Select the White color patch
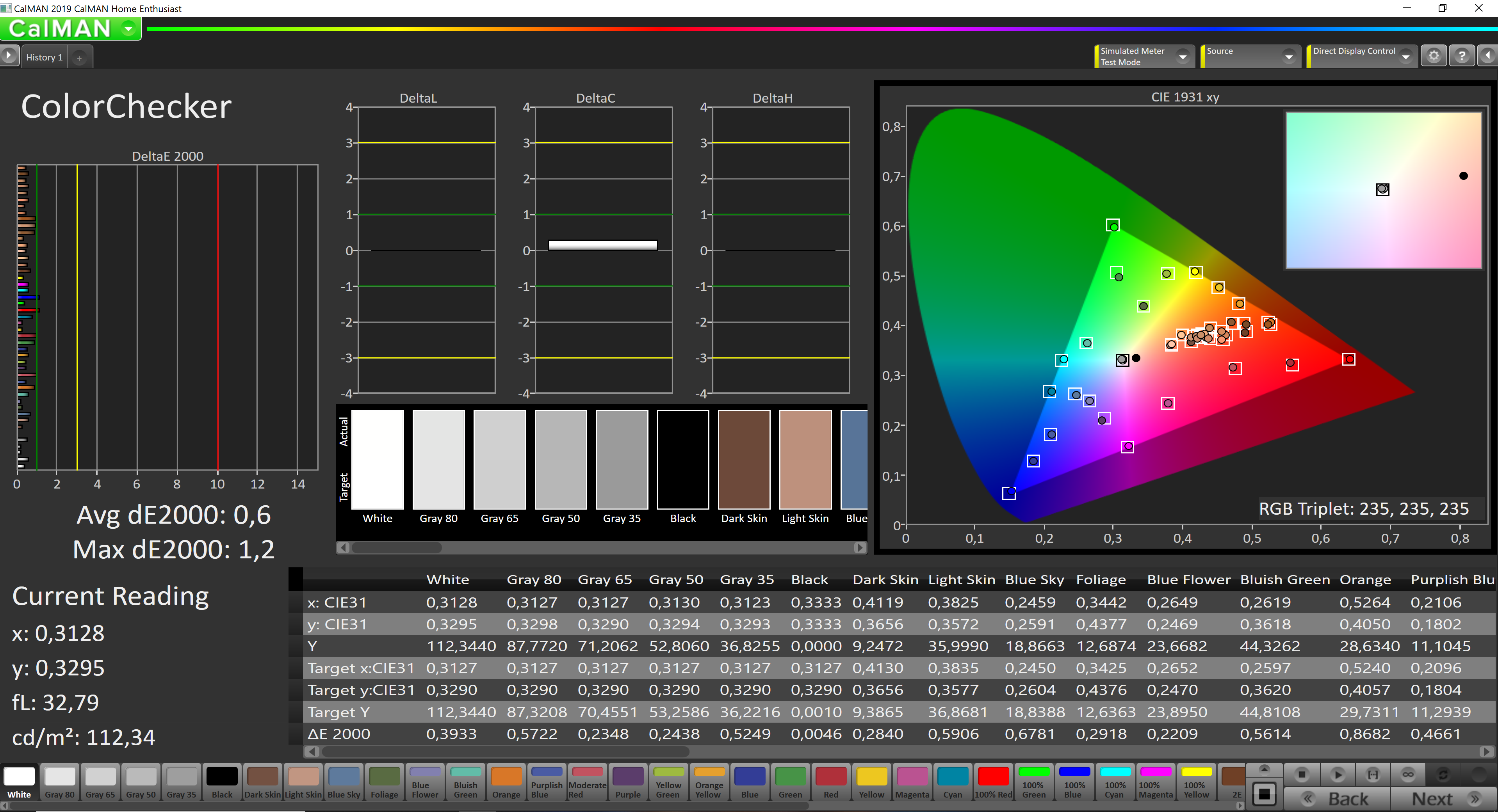Image resolution: width=1498 pixels, height=812 pixels. (19, 782)
